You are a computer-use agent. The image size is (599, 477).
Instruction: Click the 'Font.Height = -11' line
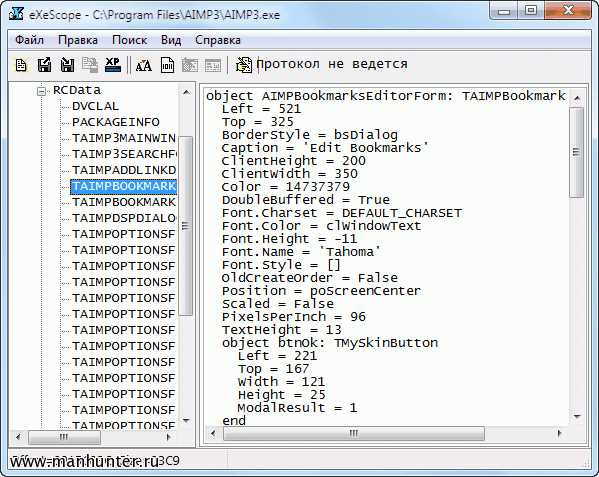click(290, 239)
